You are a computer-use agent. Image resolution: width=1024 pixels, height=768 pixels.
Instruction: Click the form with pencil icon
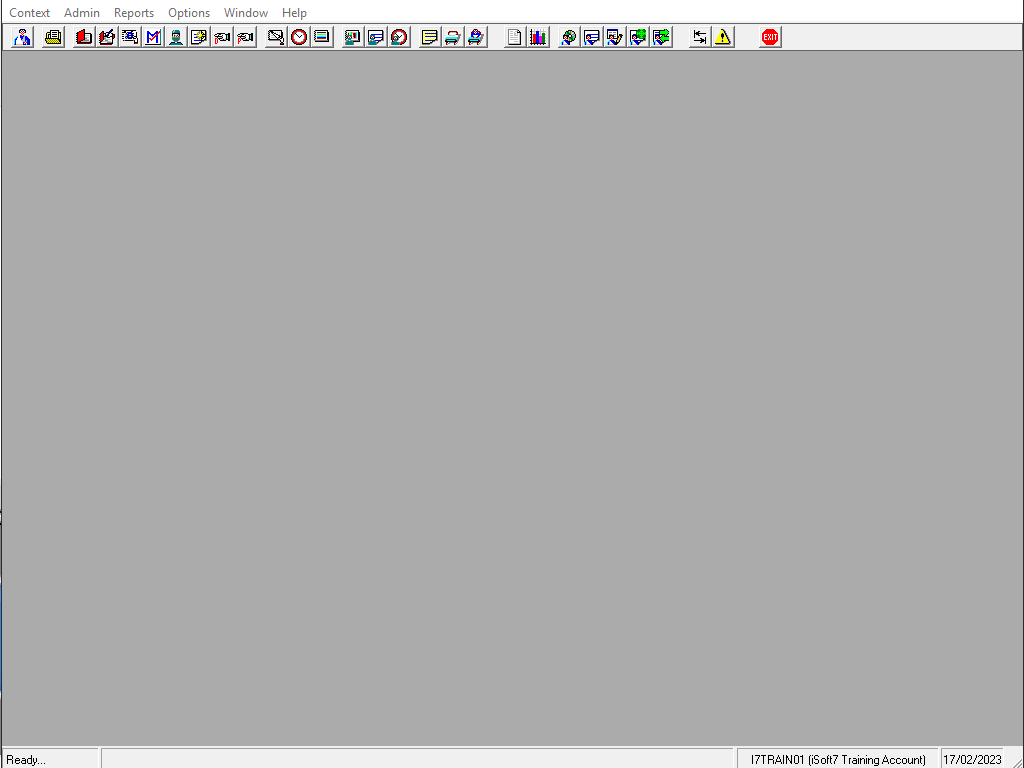coord(615,37)
